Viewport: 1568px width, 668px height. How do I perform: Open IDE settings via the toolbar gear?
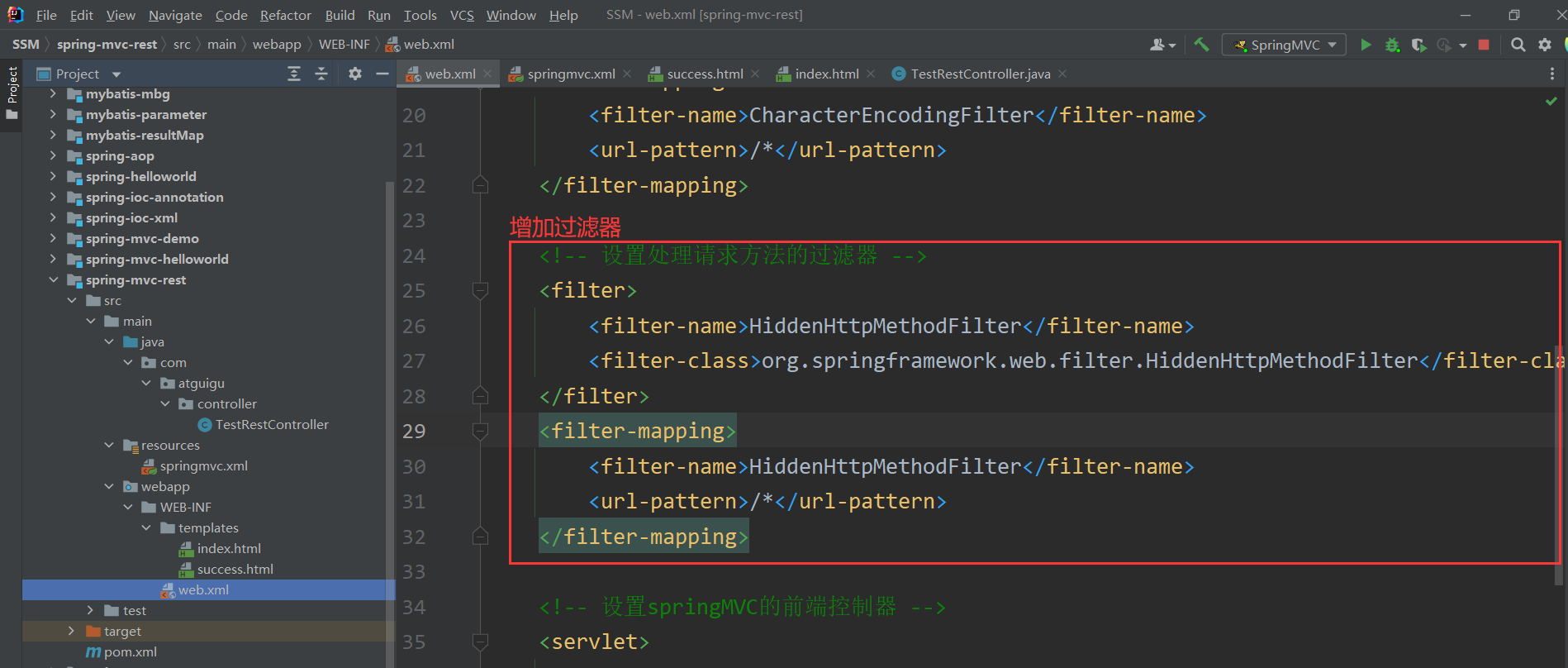(1544, 45)
